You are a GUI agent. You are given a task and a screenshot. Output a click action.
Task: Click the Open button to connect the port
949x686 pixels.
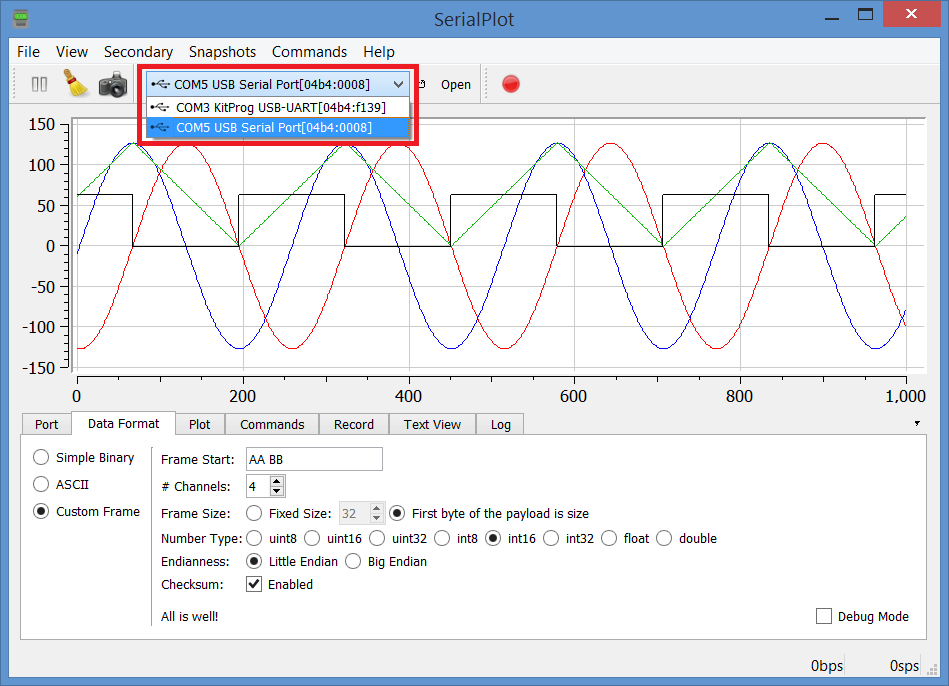coord(455,84)
